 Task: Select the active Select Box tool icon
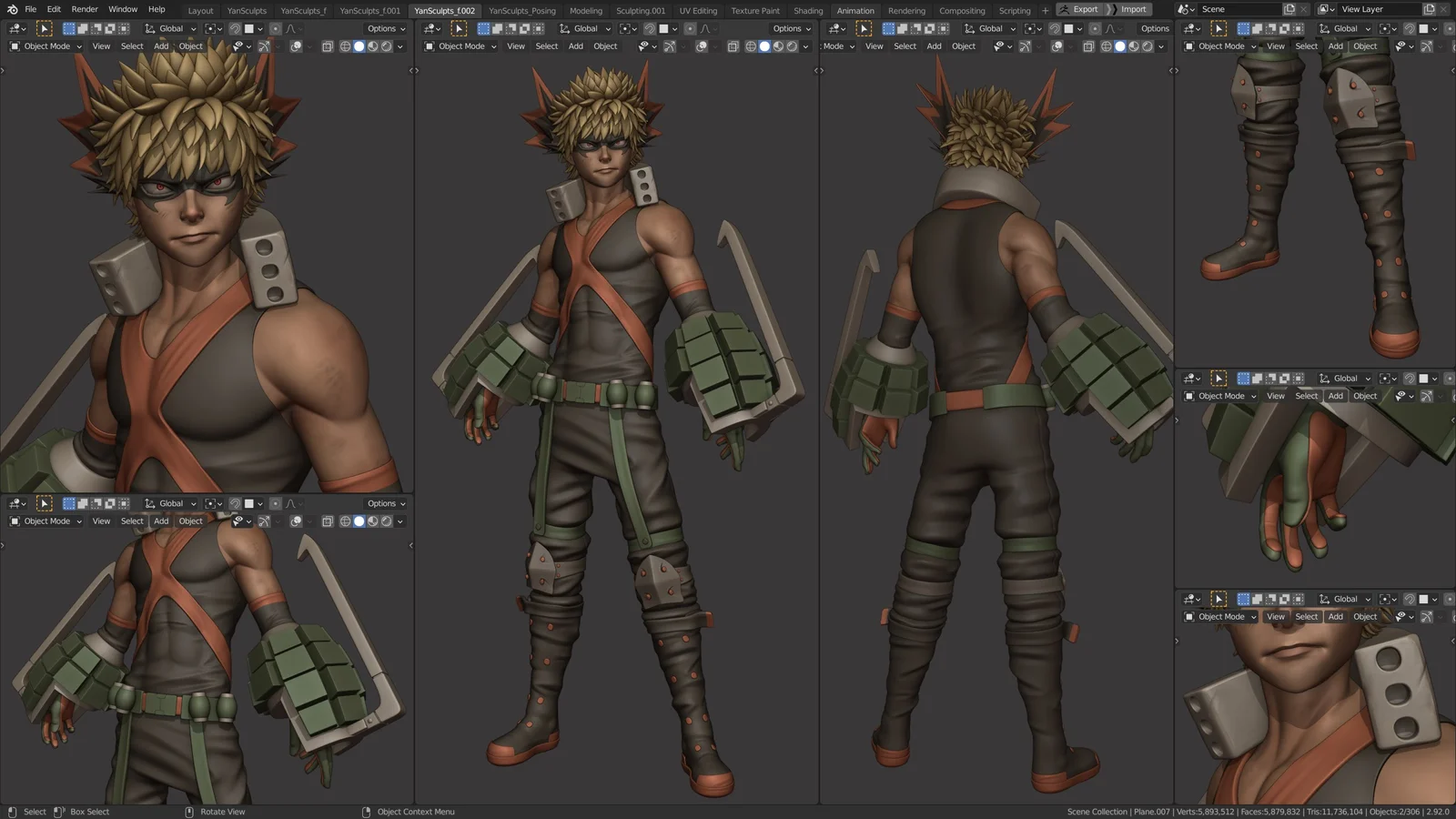tap(459, 28)
